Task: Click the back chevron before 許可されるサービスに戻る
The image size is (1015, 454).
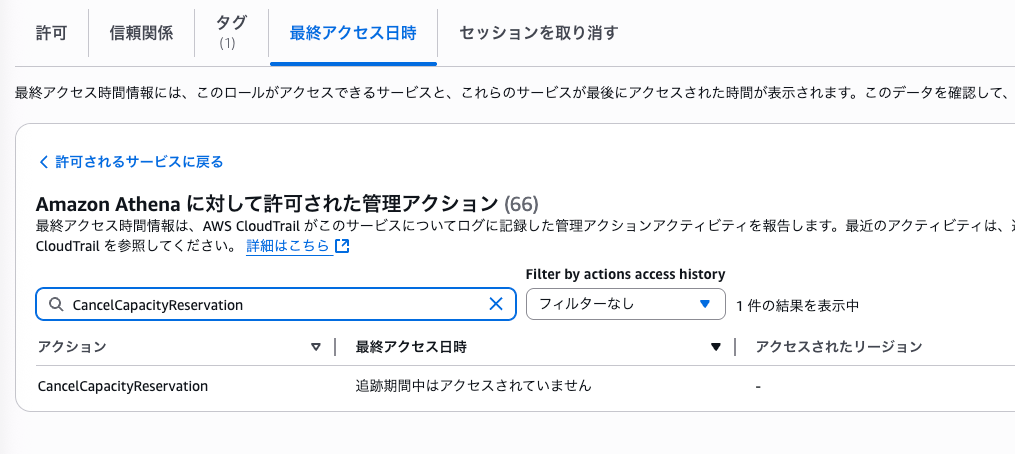Action: point(43,162)
